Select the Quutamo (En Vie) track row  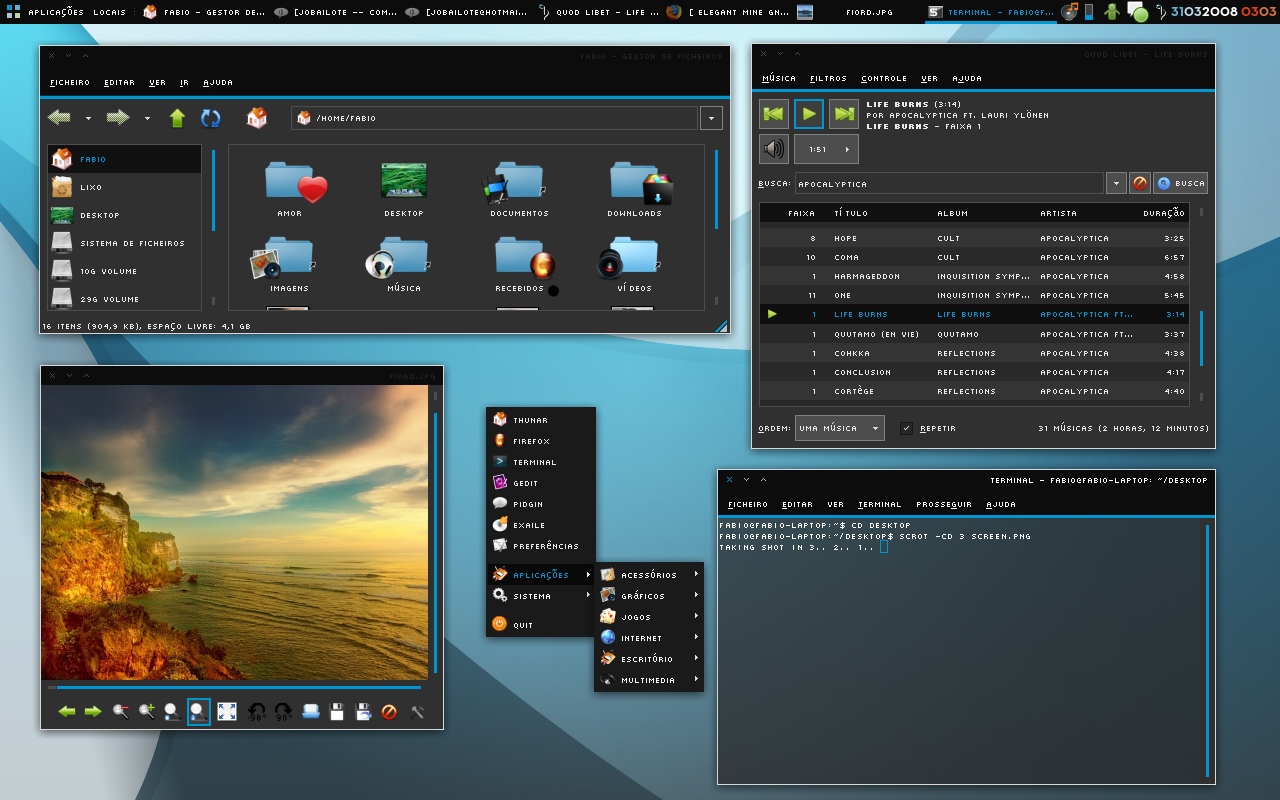point(974,334)
